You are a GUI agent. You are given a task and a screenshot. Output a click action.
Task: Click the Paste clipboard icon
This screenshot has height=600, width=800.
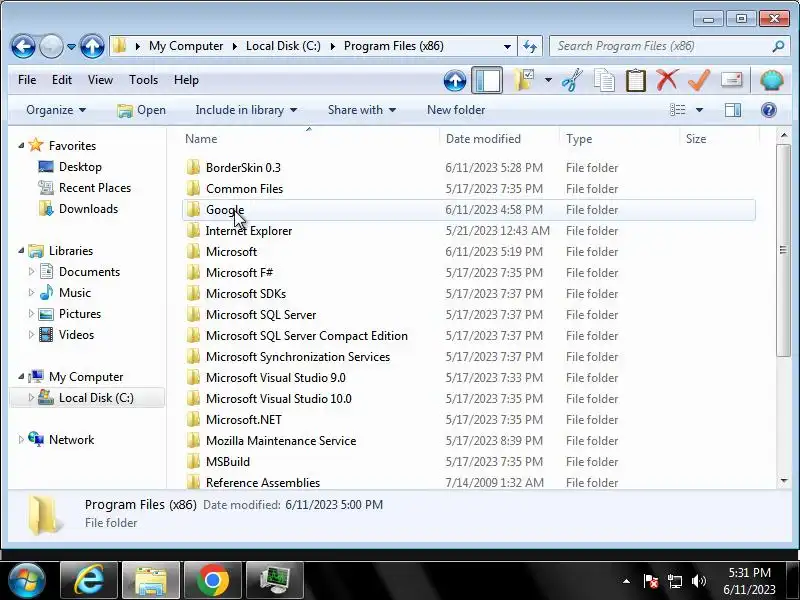pyautogui.click(x=636, y=80)
